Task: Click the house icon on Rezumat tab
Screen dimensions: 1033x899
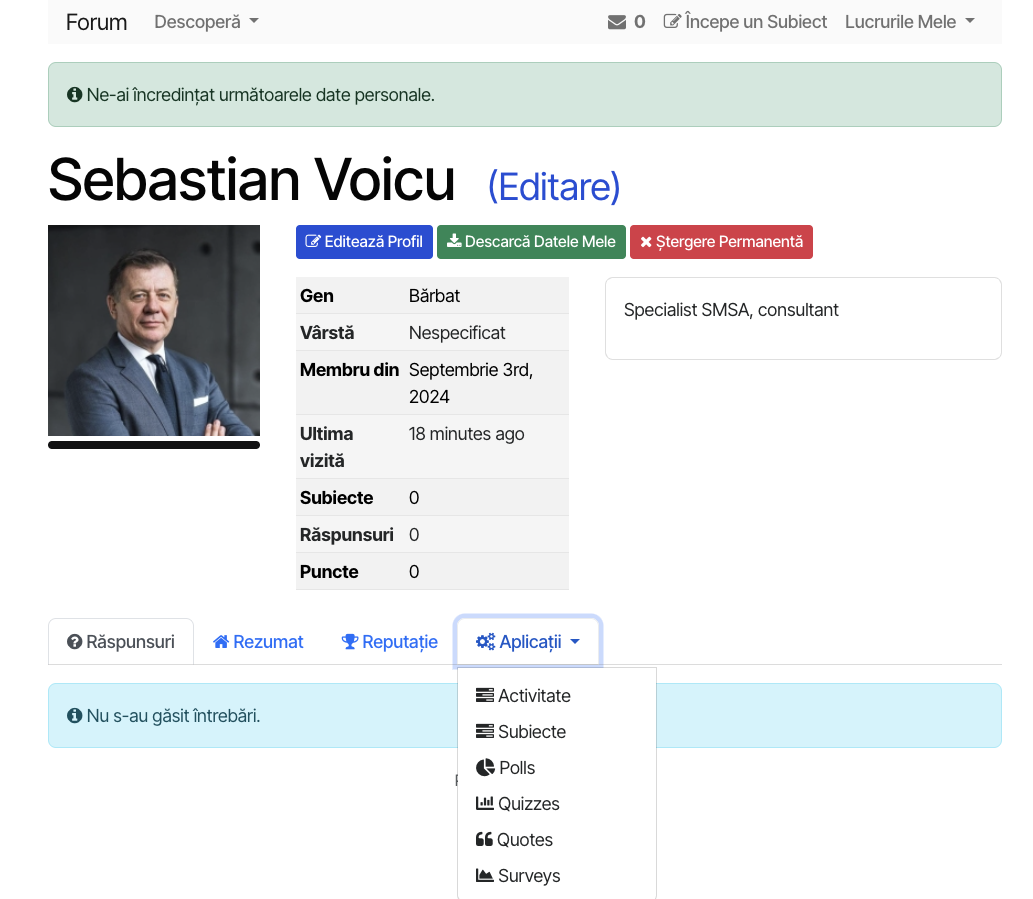Action: coord(221,642)
